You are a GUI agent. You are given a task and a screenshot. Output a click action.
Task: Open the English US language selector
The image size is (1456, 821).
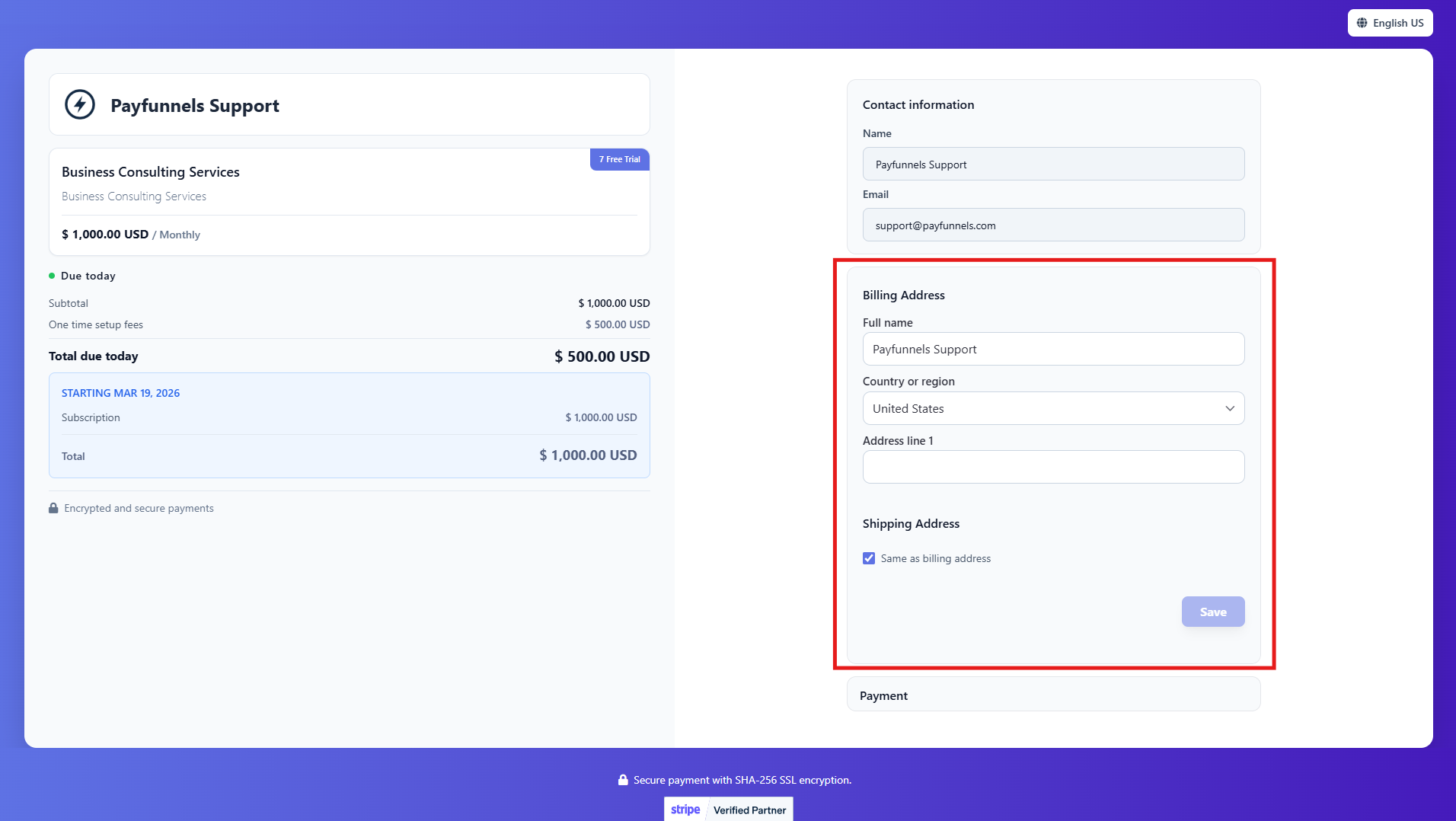point(1390,23)
